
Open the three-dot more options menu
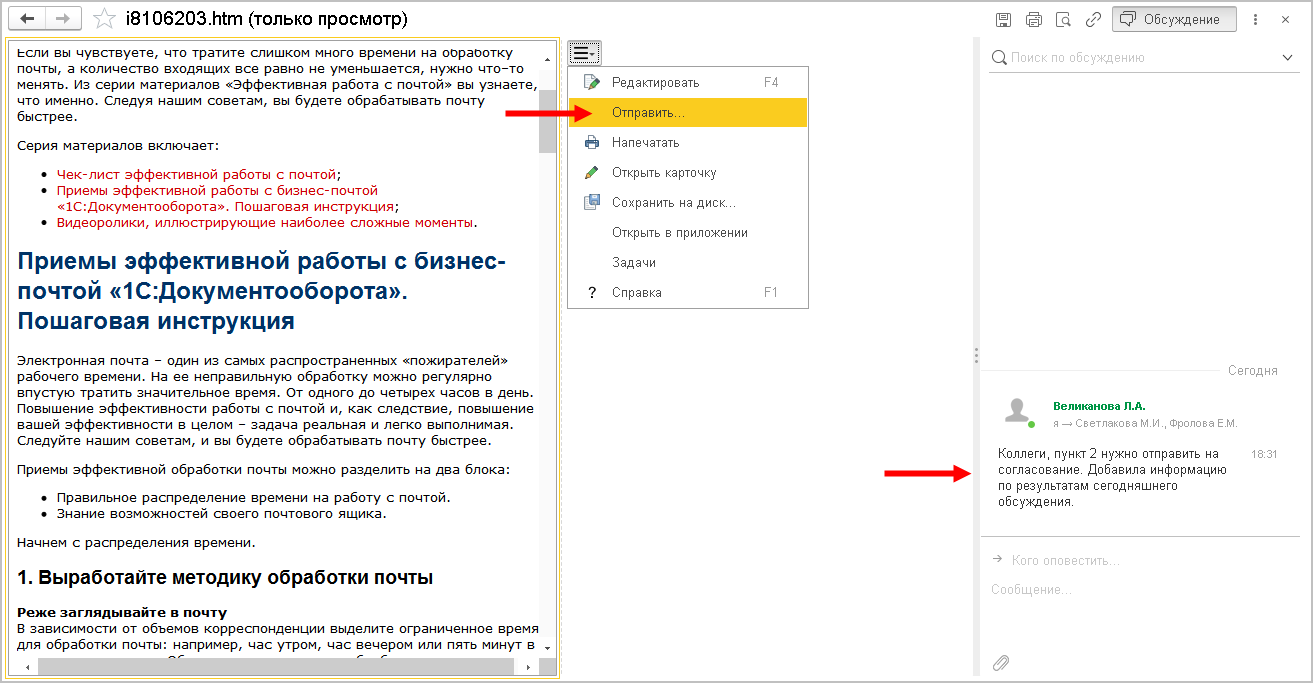pyautogui.click(x=1256, y=19)
